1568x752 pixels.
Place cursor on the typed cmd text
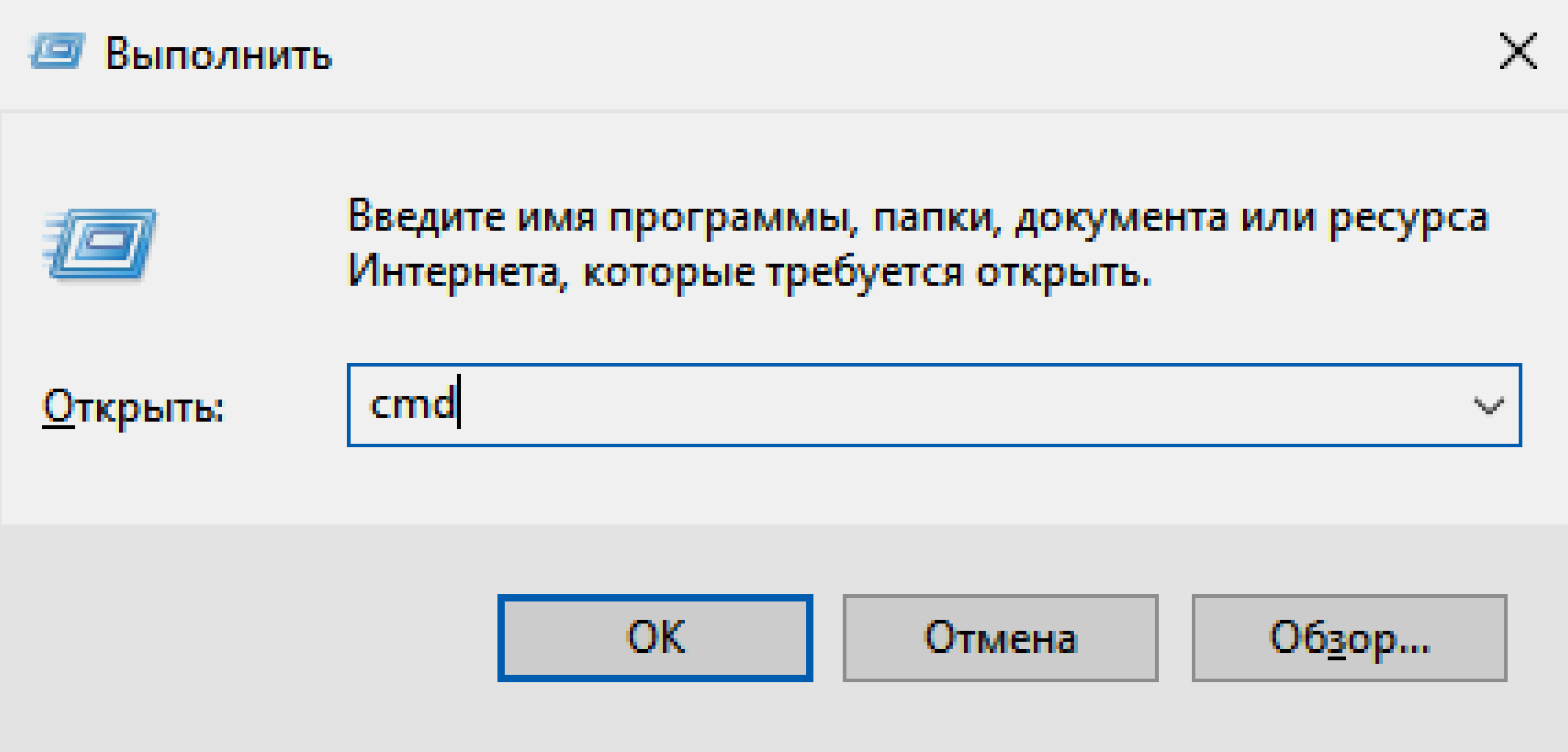point(413,404)
